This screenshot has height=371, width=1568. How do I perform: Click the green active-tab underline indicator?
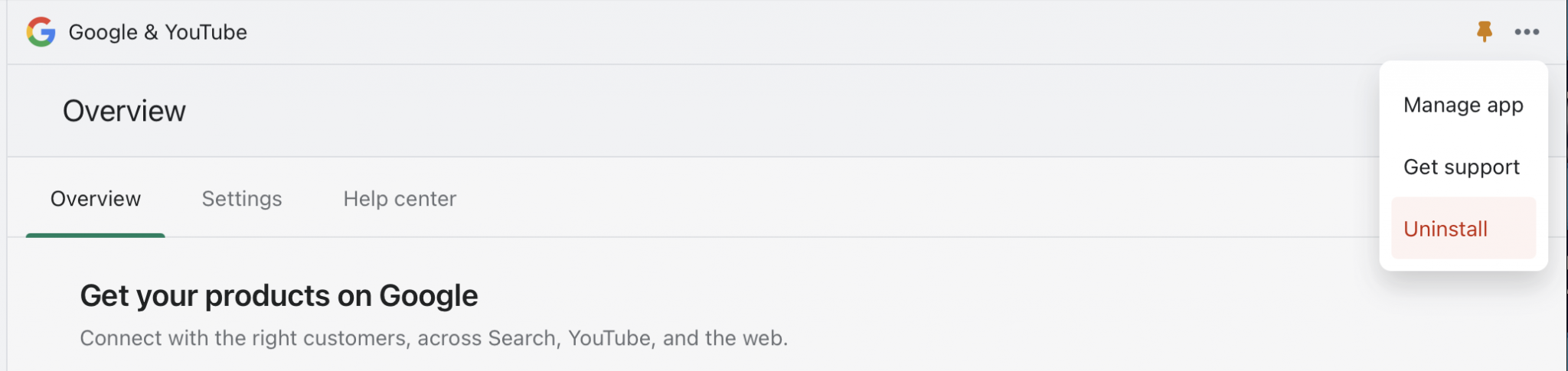(96, 235)
